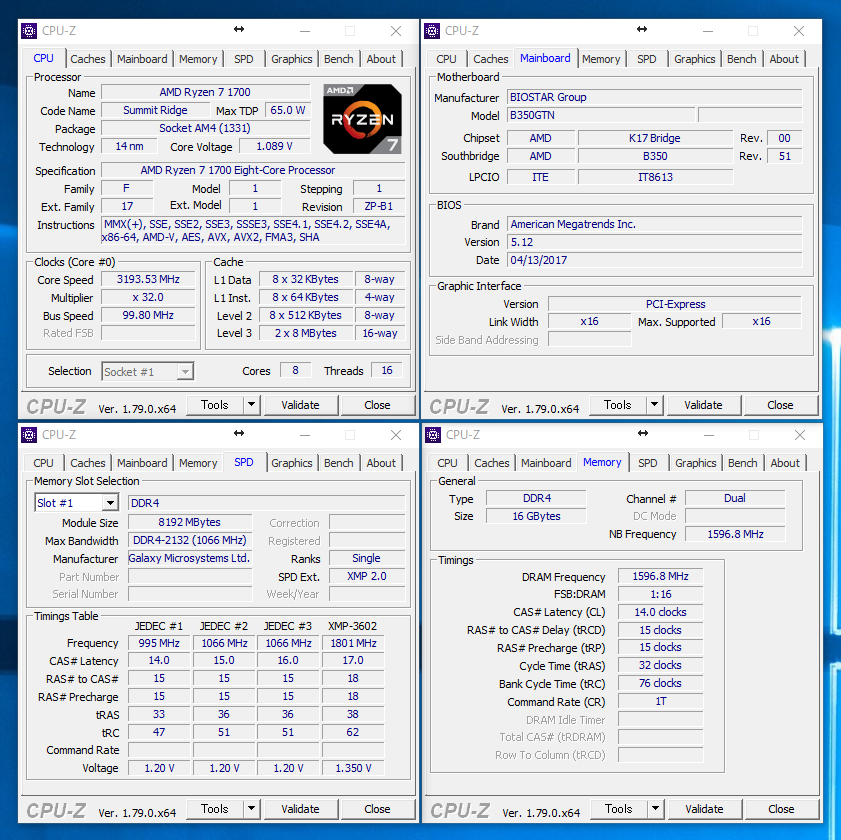
Task: Close the motherboard info window with its X
Action: coord(801,31)
